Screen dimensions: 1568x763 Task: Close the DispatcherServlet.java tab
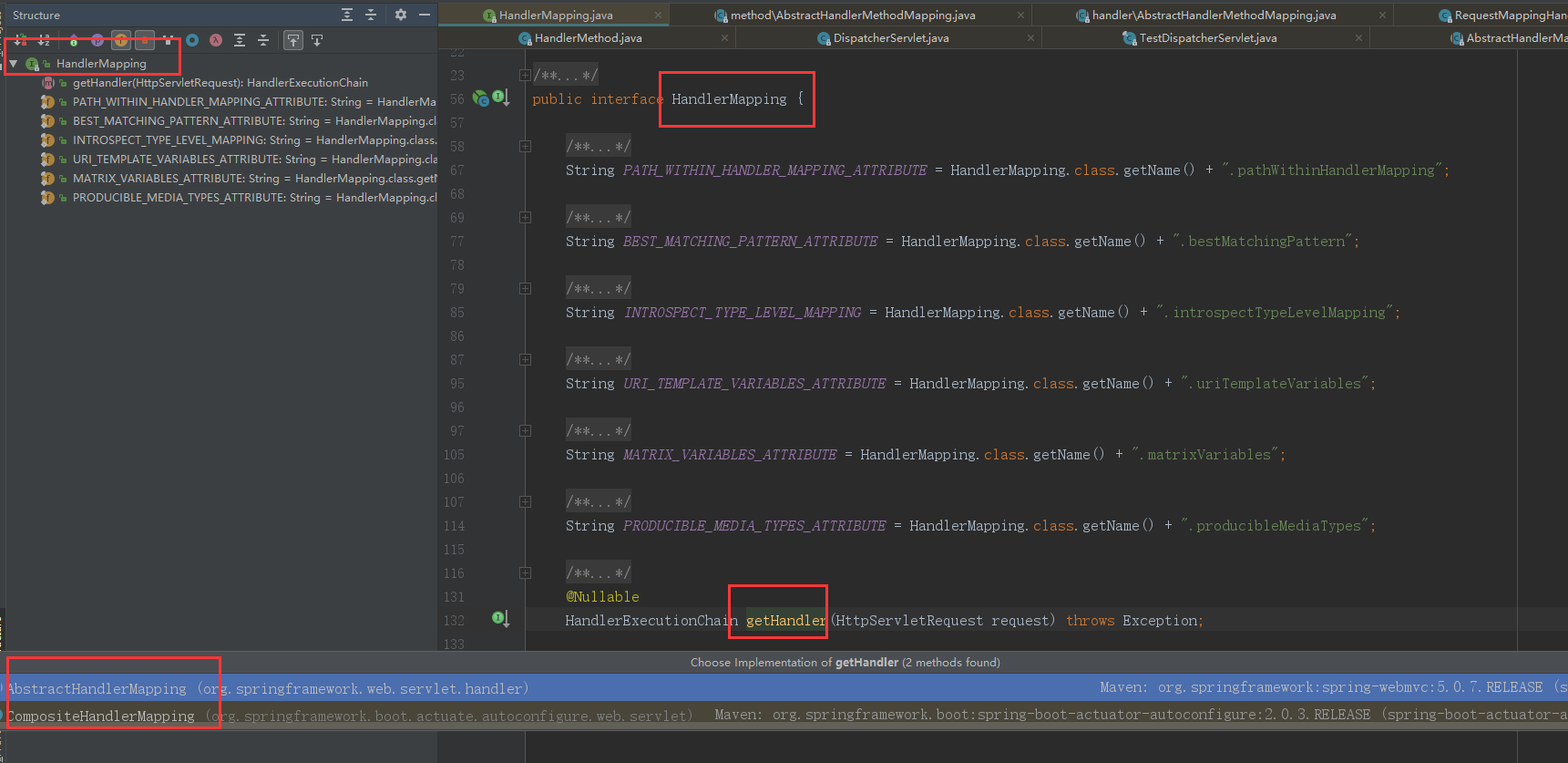point(1031,38)
